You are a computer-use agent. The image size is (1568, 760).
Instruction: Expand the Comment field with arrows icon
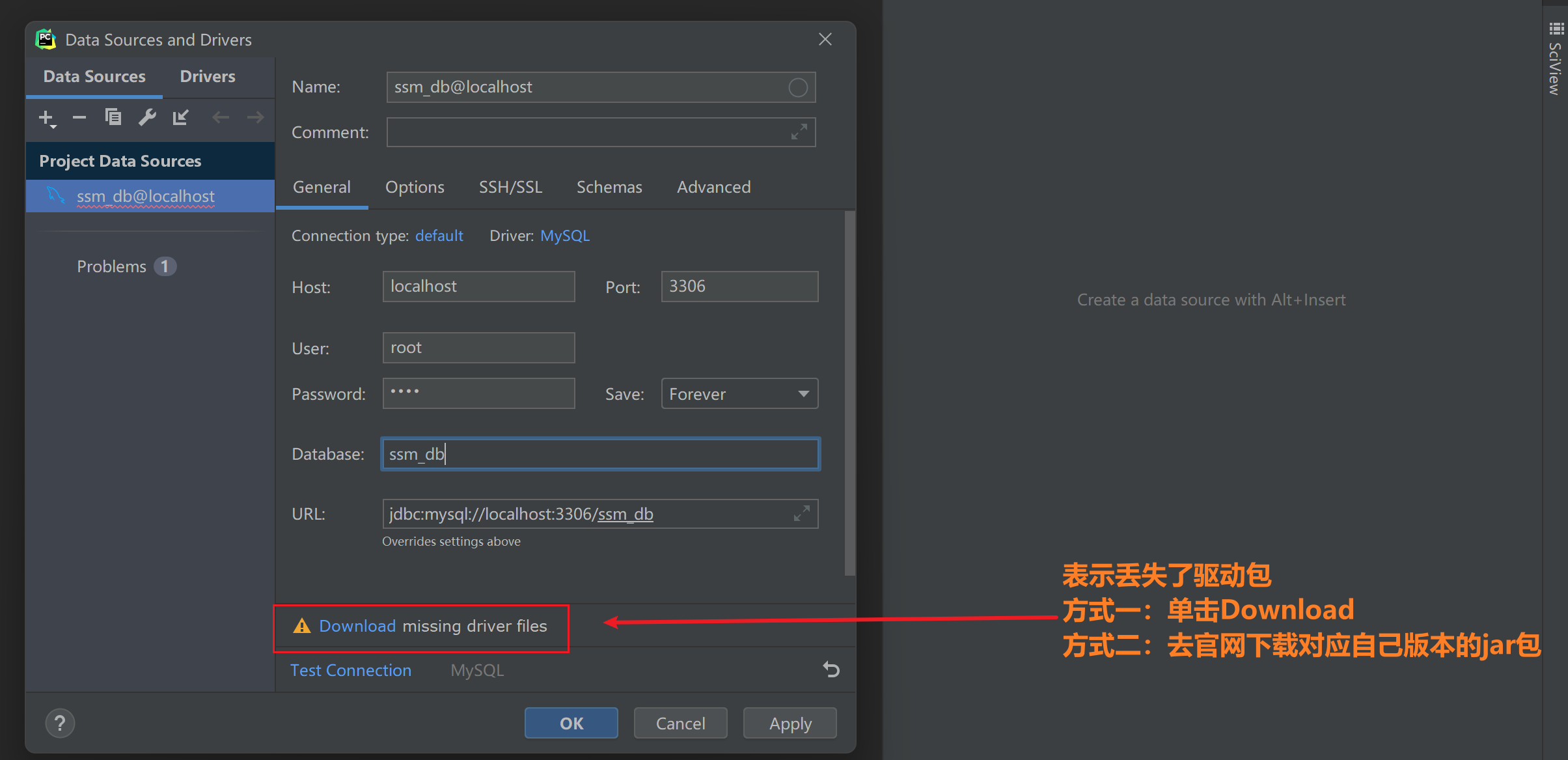[x=799, y=132]
